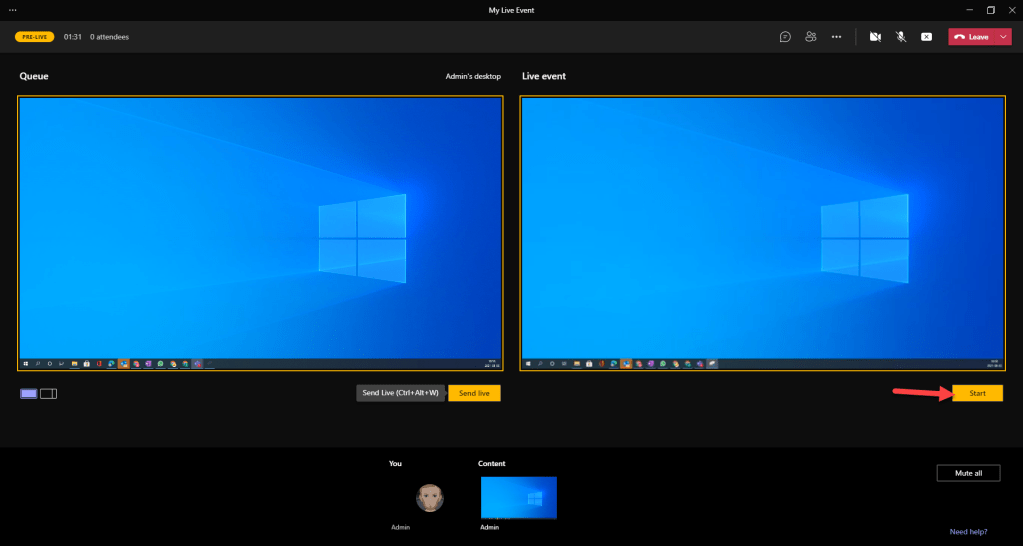Unmute the microphone
Viewport: 1023px width, 546px height.
(901, 37)
